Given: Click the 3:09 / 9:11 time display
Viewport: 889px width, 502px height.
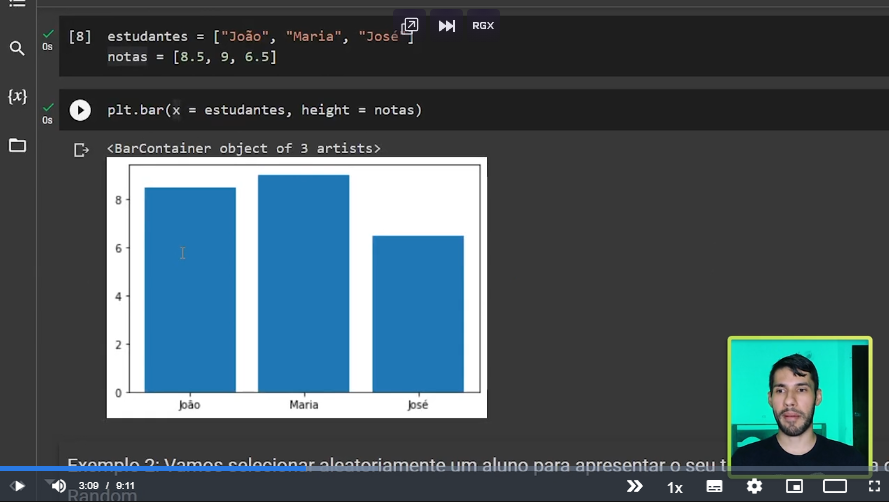Looking at the screenshot, I should click(107, 486).
